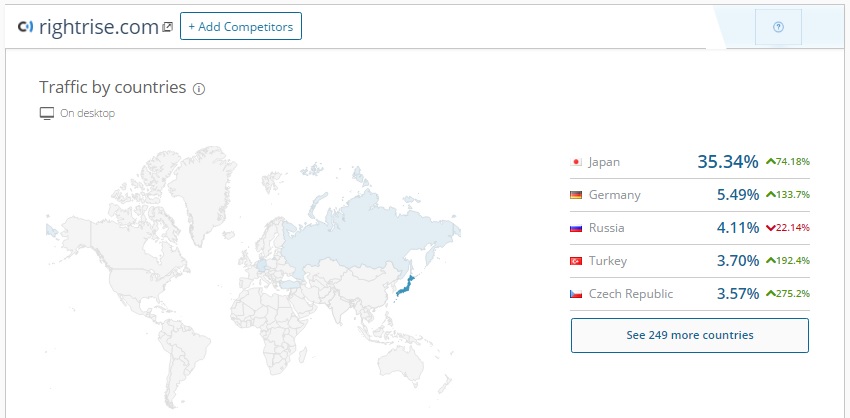This screenshot has height=418, width=850.
Task: Click Turkey's 3.70% traffic share
Action: pyautogui.click(x=738, y=261)
